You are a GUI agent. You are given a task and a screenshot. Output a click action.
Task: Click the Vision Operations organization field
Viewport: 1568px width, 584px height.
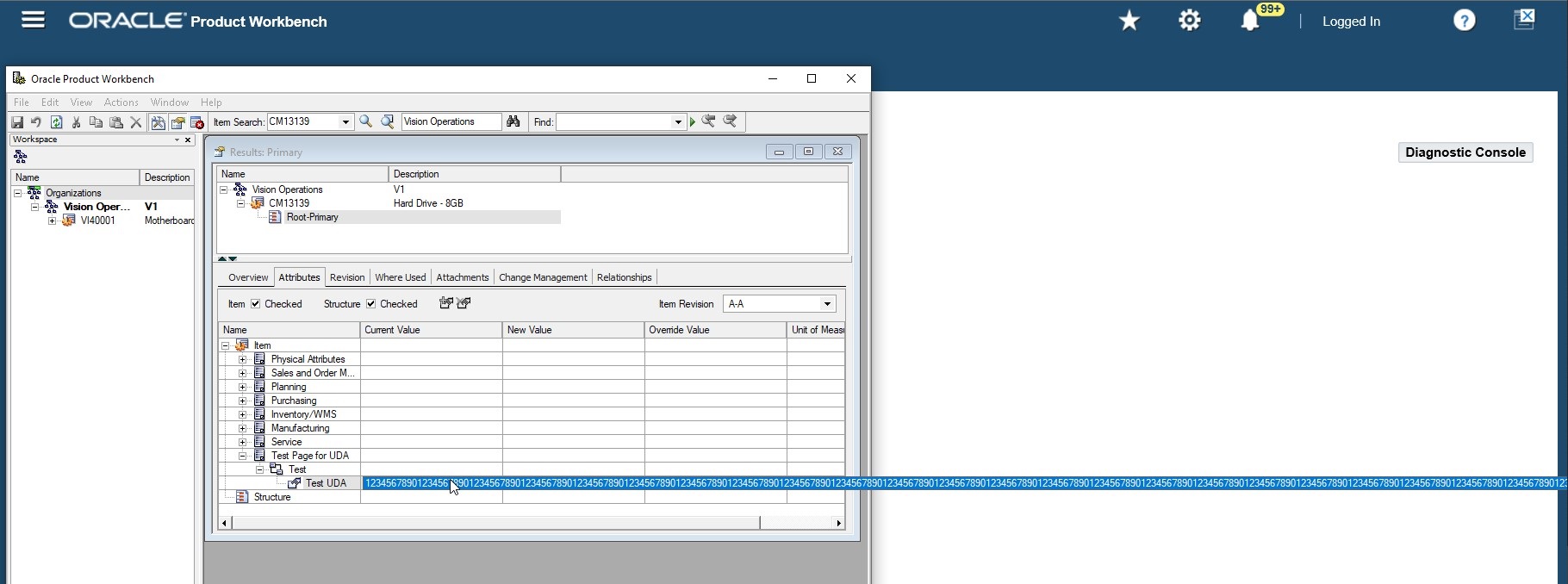point(451,121)
